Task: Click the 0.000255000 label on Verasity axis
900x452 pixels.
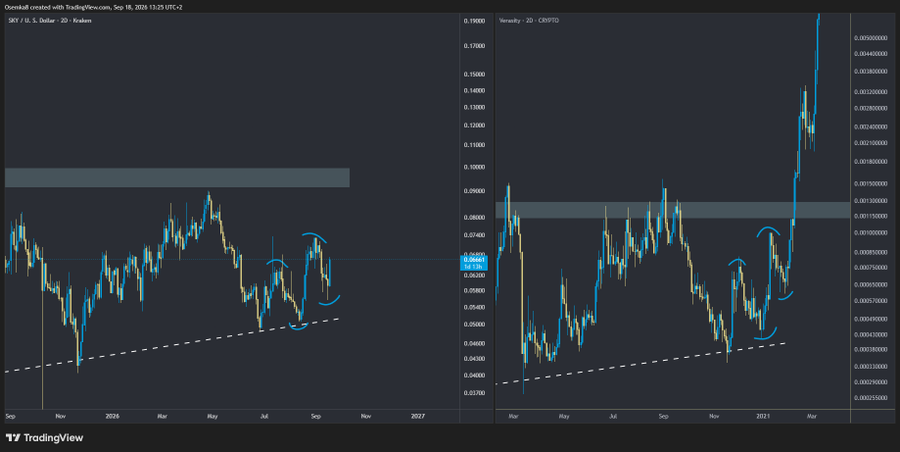Action: [x=871, y=397]
